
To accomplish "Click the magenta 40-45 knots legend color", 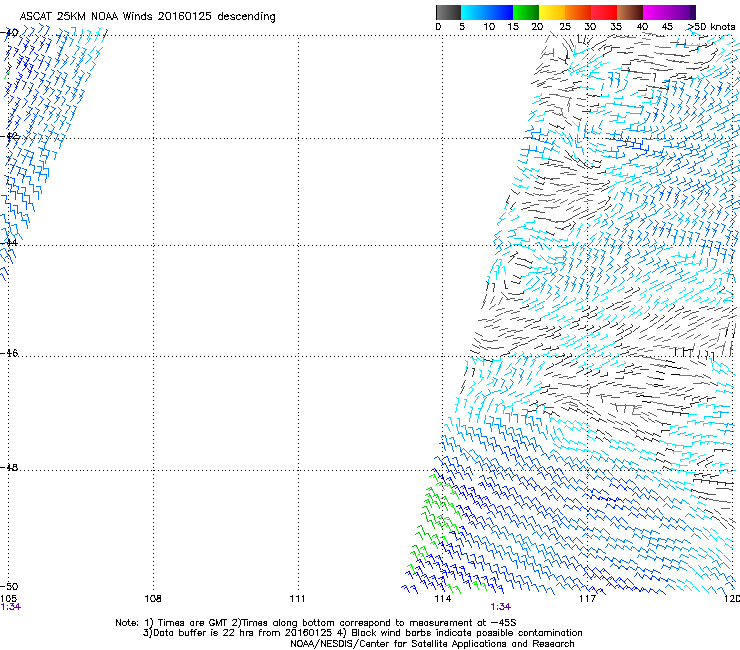I will pyautogui.click(x=656, y=12).
